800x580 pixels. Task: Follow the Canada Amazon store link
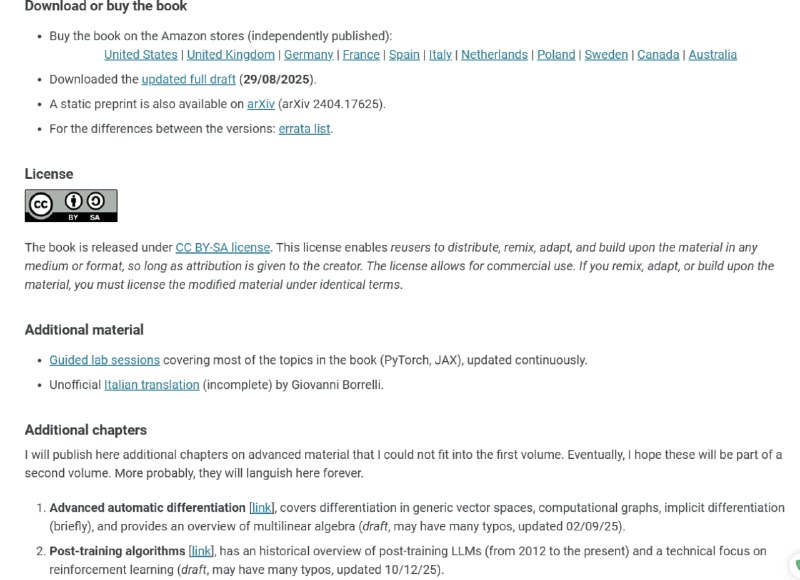coord(658,55)
